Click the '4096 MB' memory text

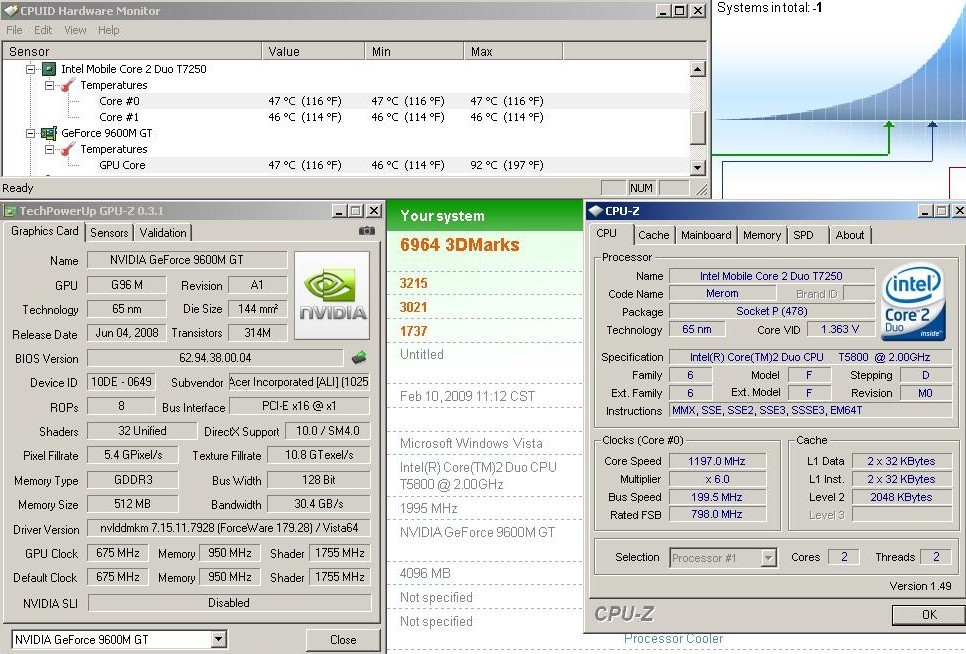click(425, 573)
